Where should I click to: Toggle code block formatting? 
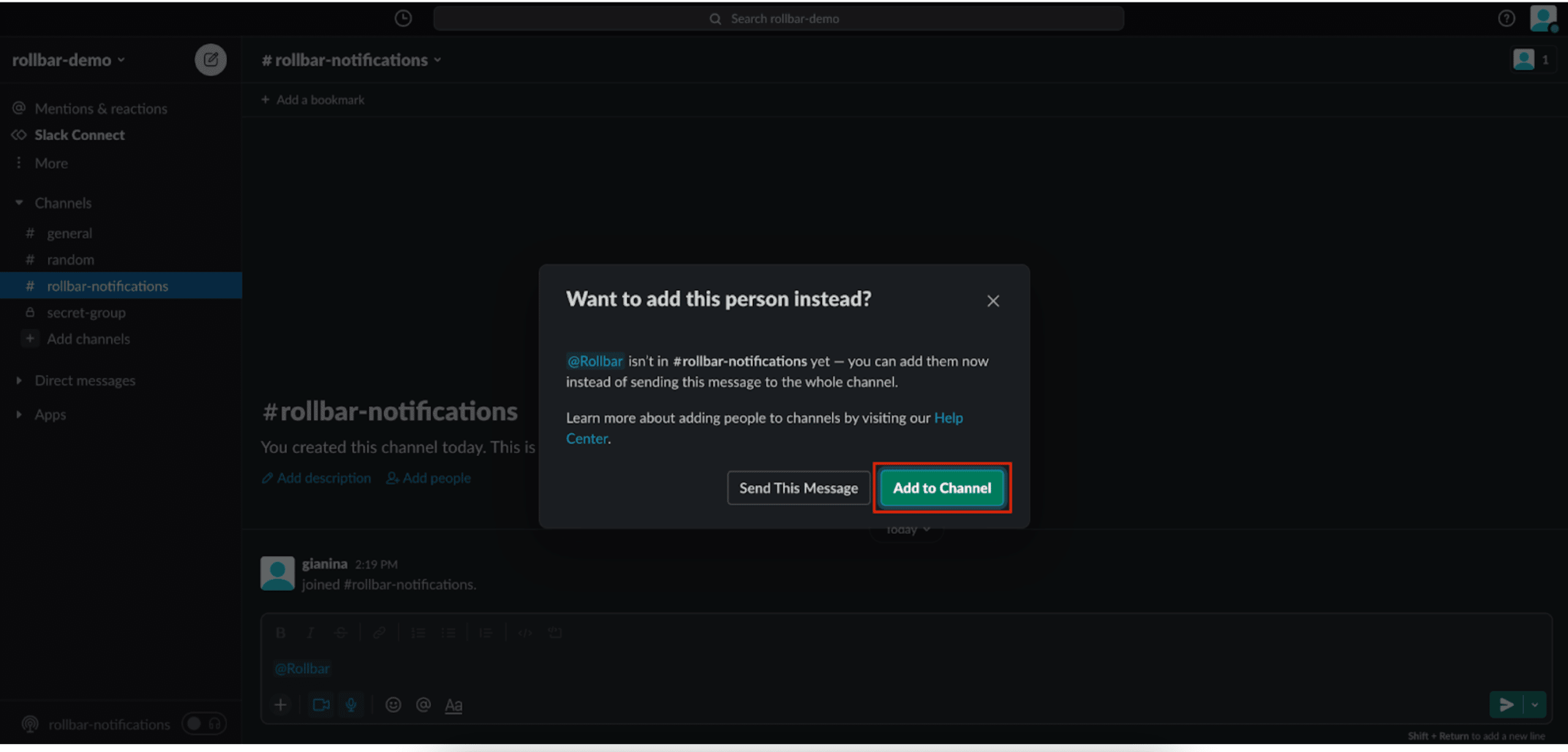555,633
